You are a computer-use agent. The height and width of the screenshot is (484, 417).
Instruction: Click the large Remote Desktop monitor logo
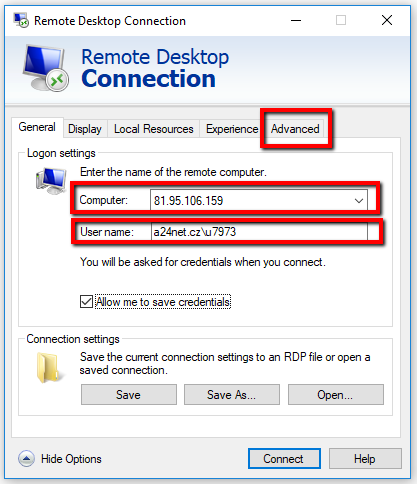click(x=46, y=68)
